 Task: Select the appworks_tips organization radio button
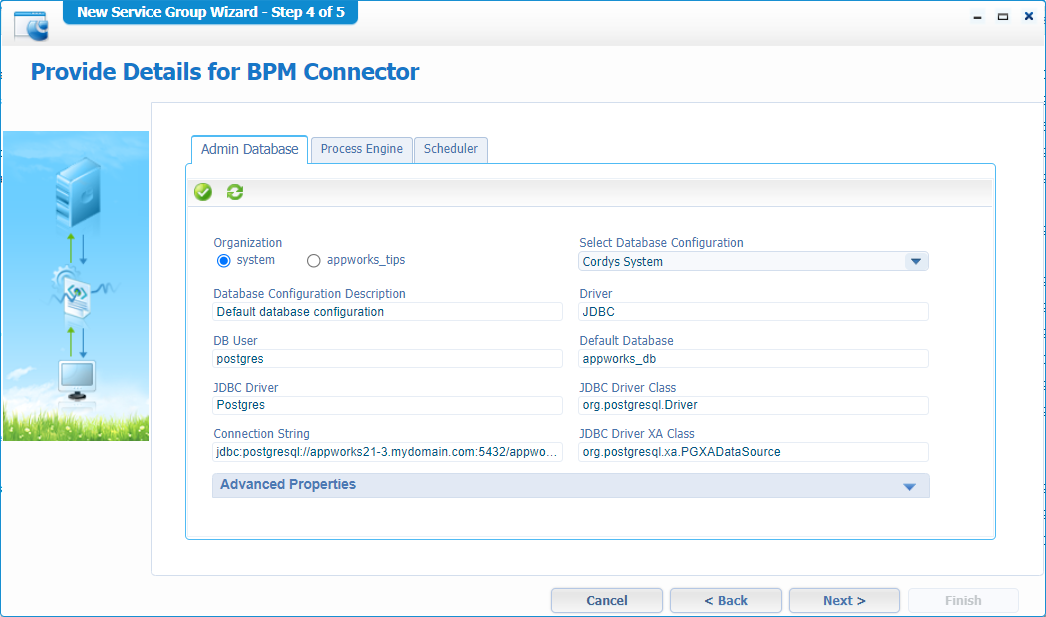click(x=314, y=261)
